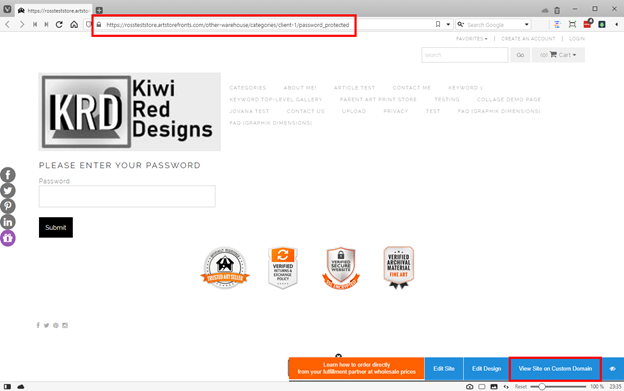Screen dimensions: 624x391
Task: Click the zoom Reset button
Action: (x=521, y=387)
